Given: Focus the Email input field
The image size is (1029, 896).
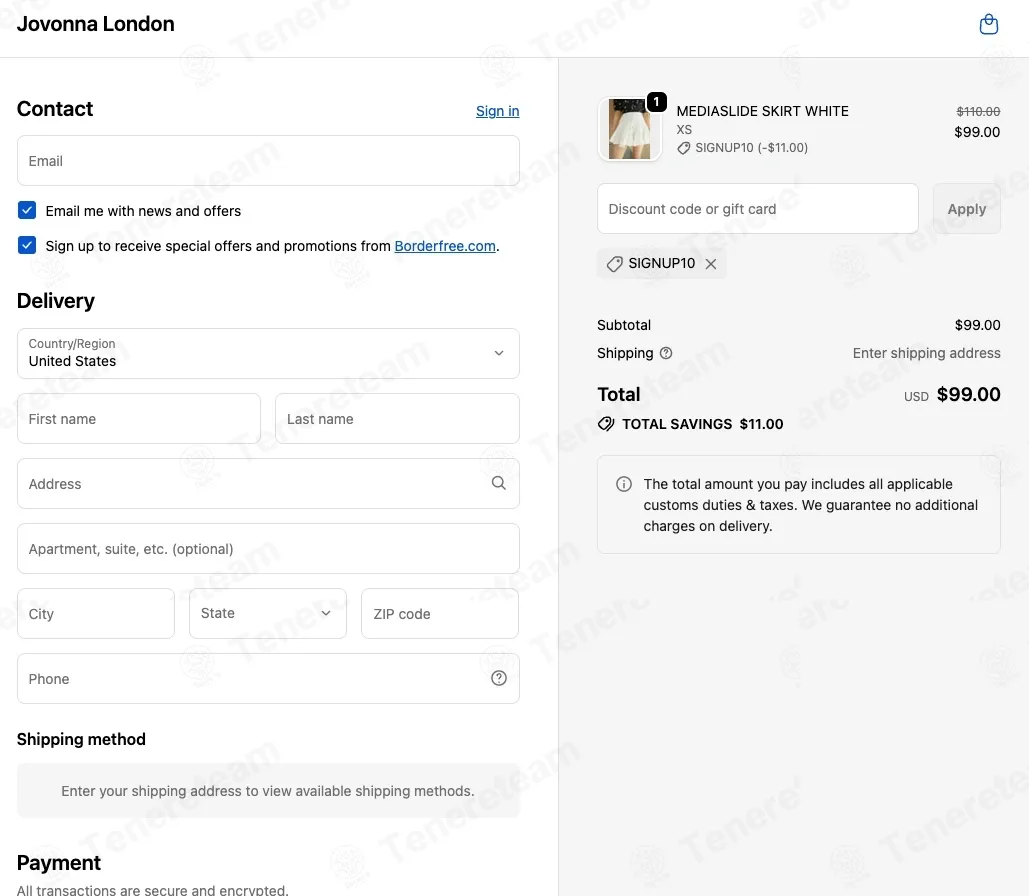Looking at the screenshot, I should coord(268,161).
